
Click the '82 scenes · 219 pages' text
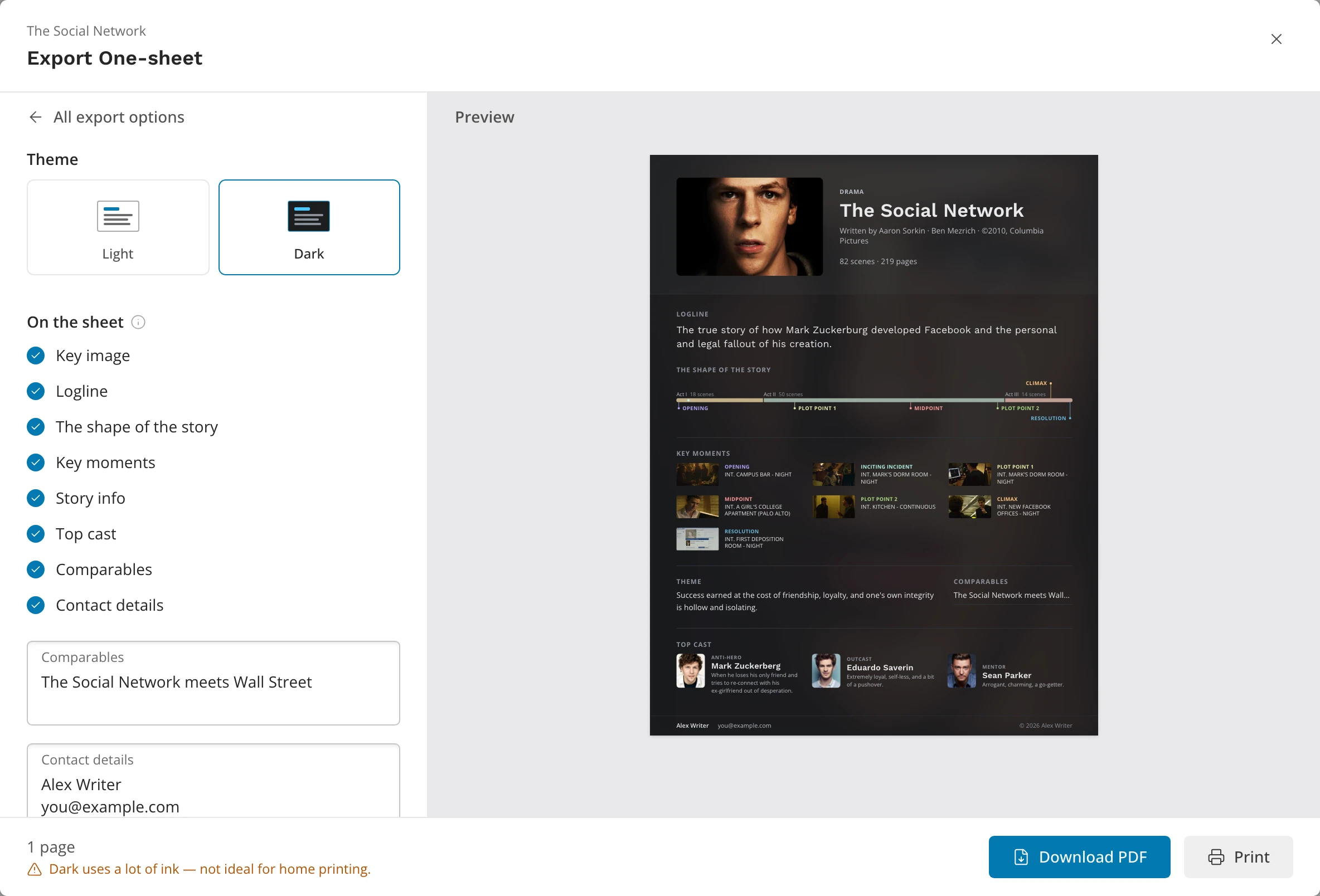coord(878,262)
